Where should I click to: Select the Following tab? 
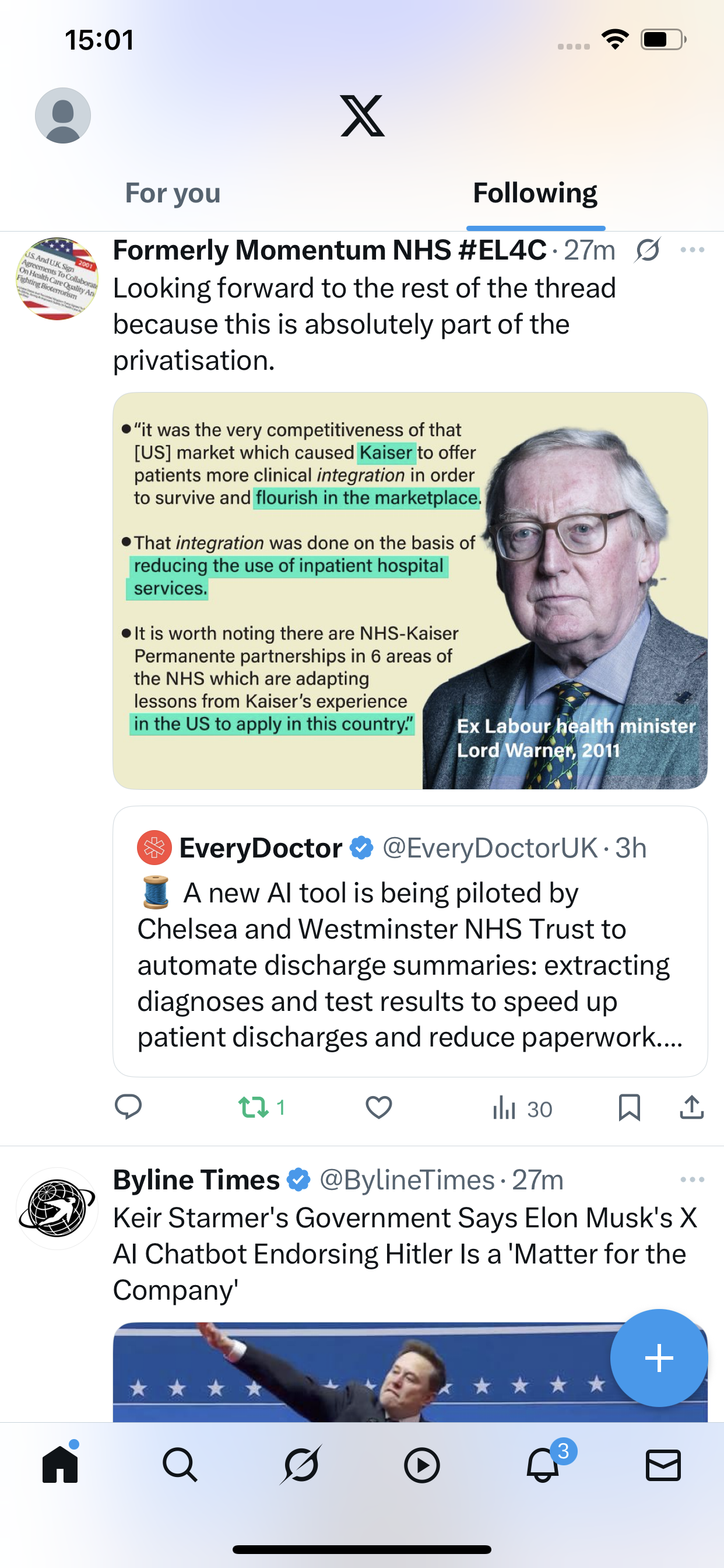(x=535, y=194)
